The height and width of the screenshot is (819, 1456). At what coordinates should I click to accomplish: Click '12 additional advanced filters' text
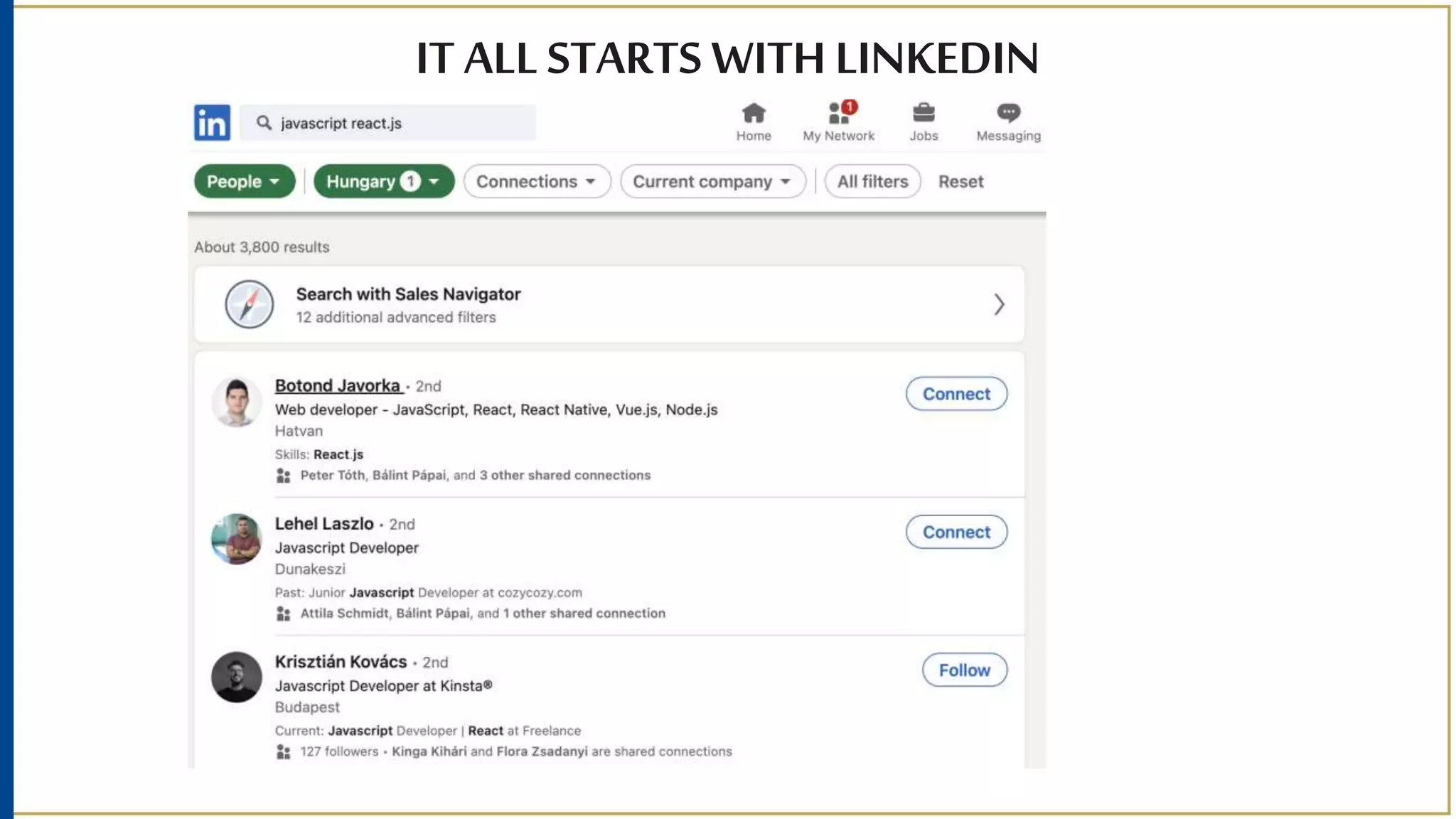click(396, 317)
